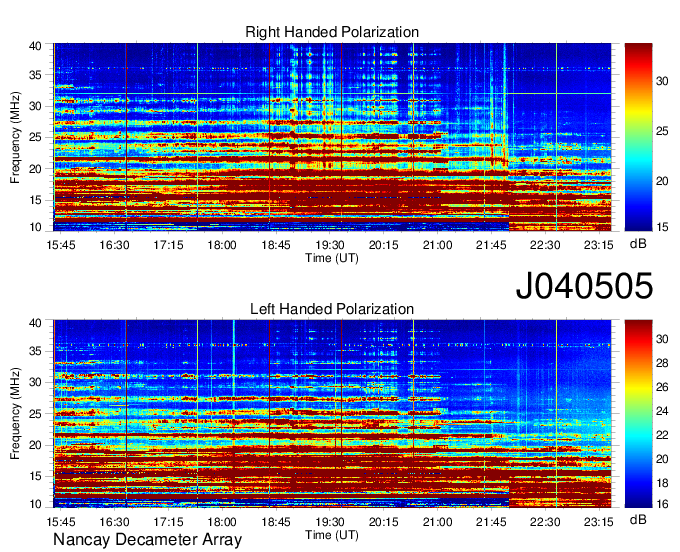Click the "dB" unit under Left Handed color bar

coord(638,519)
